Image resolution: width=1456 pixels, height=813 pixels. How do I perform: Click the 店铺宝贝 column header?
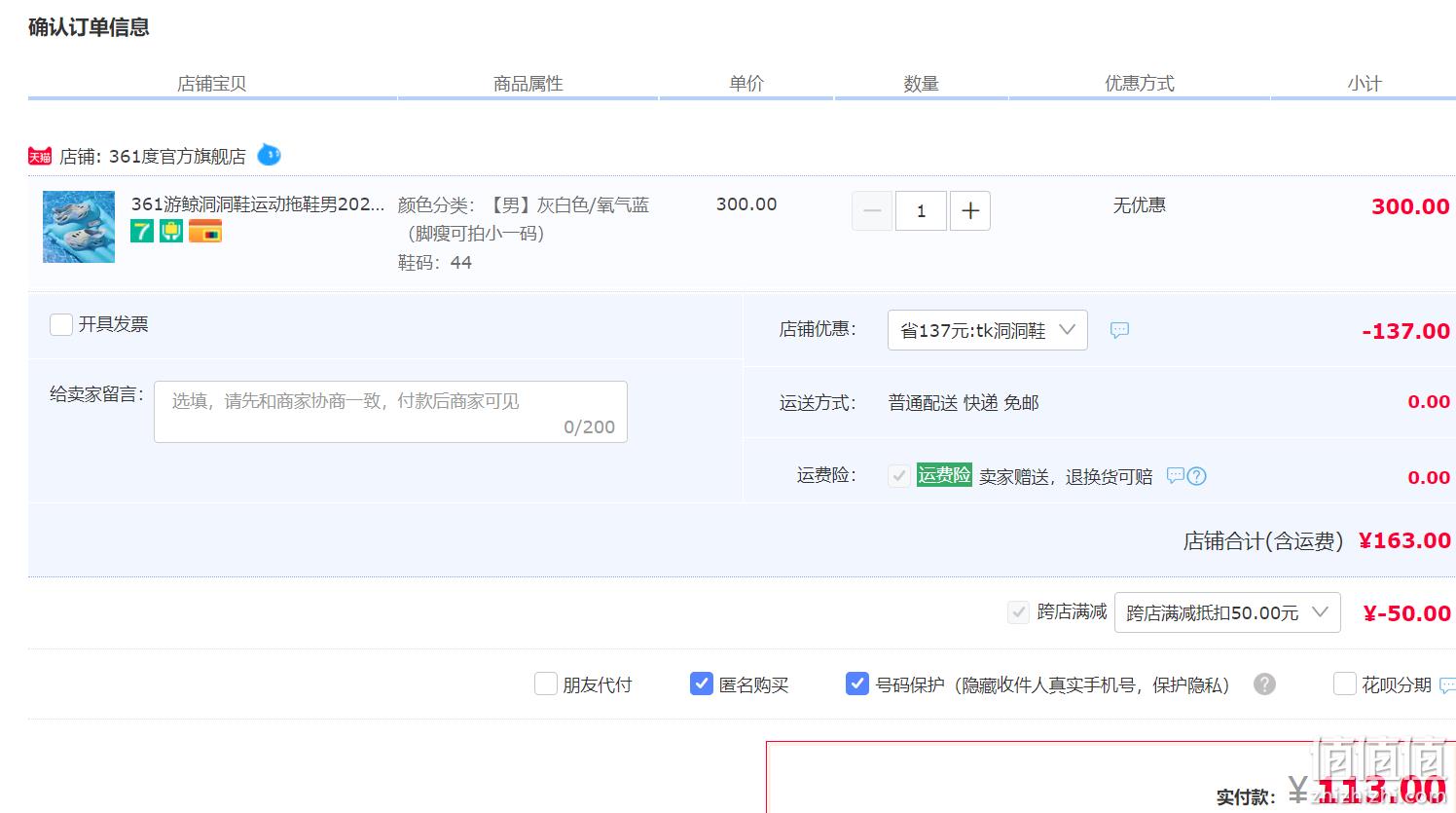[x=212, y=84]
